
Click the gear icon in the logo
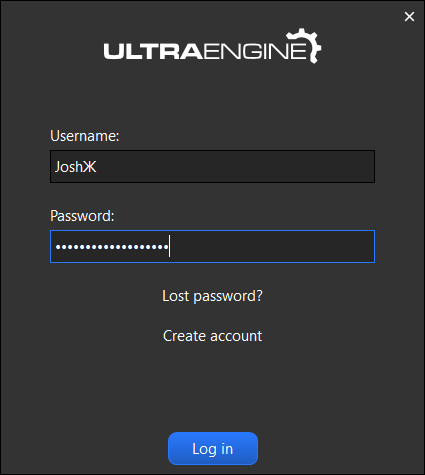tap(304, 46)
